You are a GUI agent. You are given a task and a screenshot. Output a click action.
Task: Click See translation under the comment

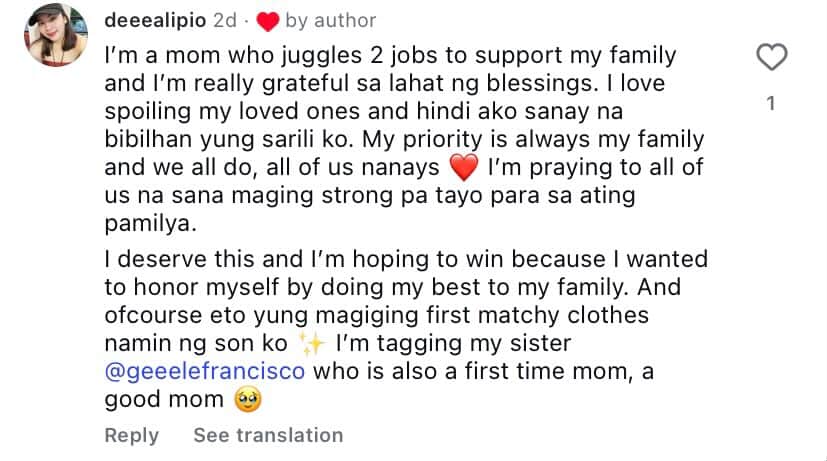tap(268, 435)
